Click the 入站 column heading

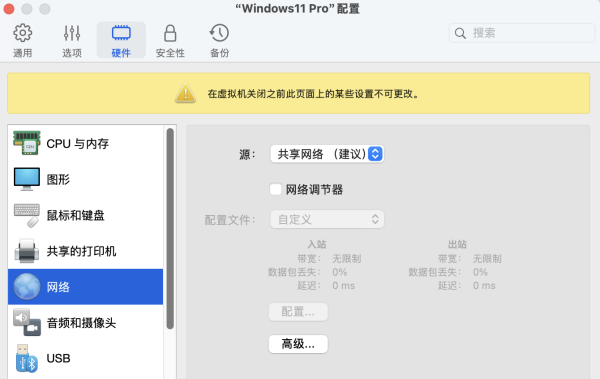pos(317,244)
